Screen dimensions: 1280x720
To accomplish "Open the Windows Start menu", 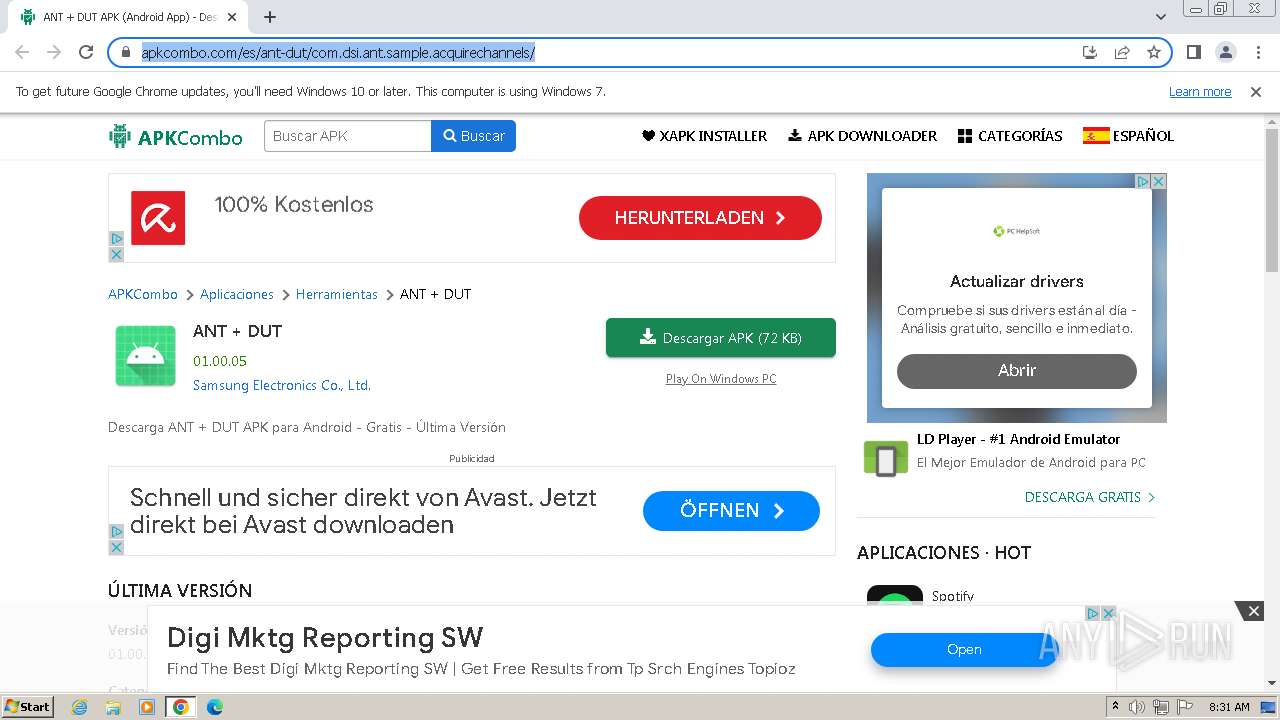I will tap(27, 706).
